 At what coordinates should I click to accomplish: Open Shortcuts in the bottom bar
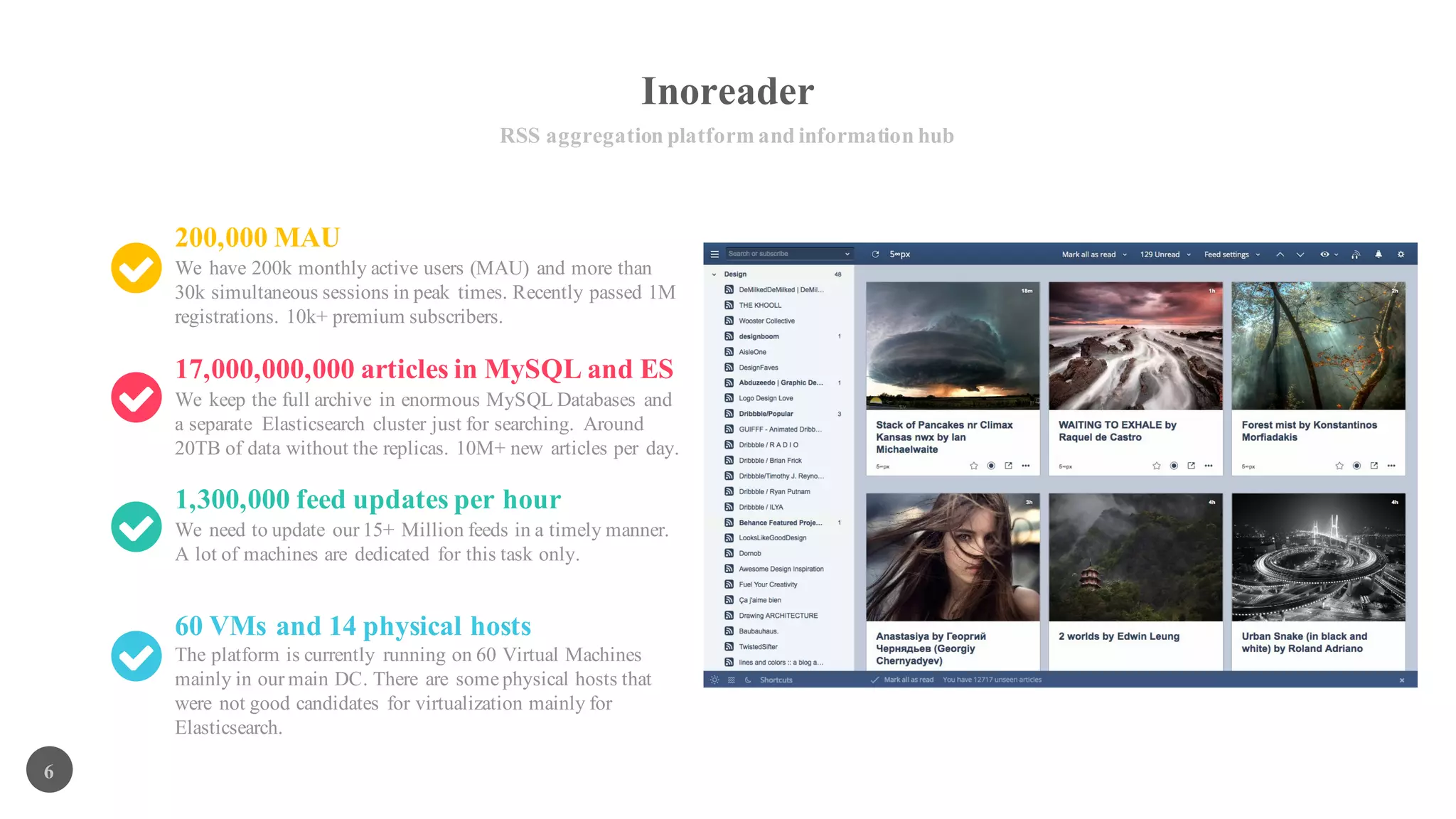tap(776, 680)
